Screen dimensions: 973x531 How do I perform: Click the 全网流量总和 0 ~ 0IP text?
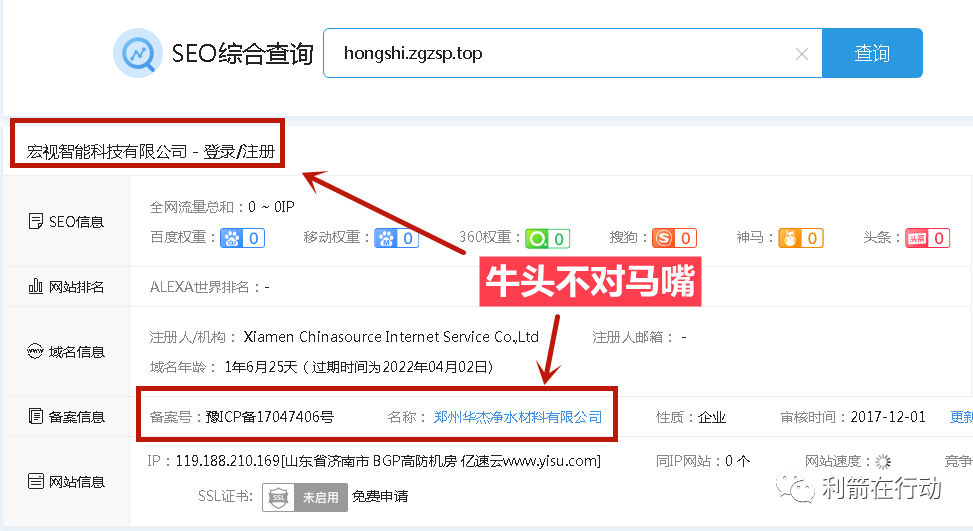[222, 207]
